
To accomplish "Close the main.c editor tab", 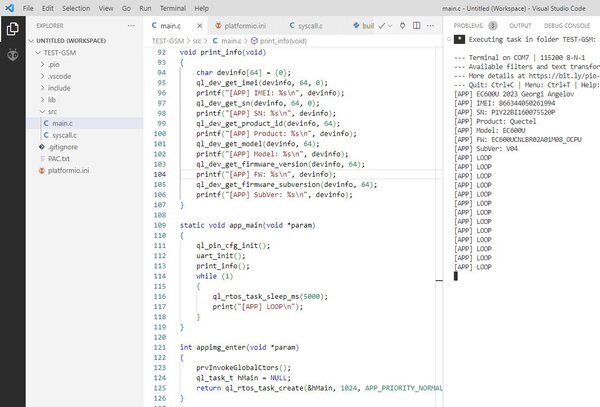I will (x=199, y=26).
